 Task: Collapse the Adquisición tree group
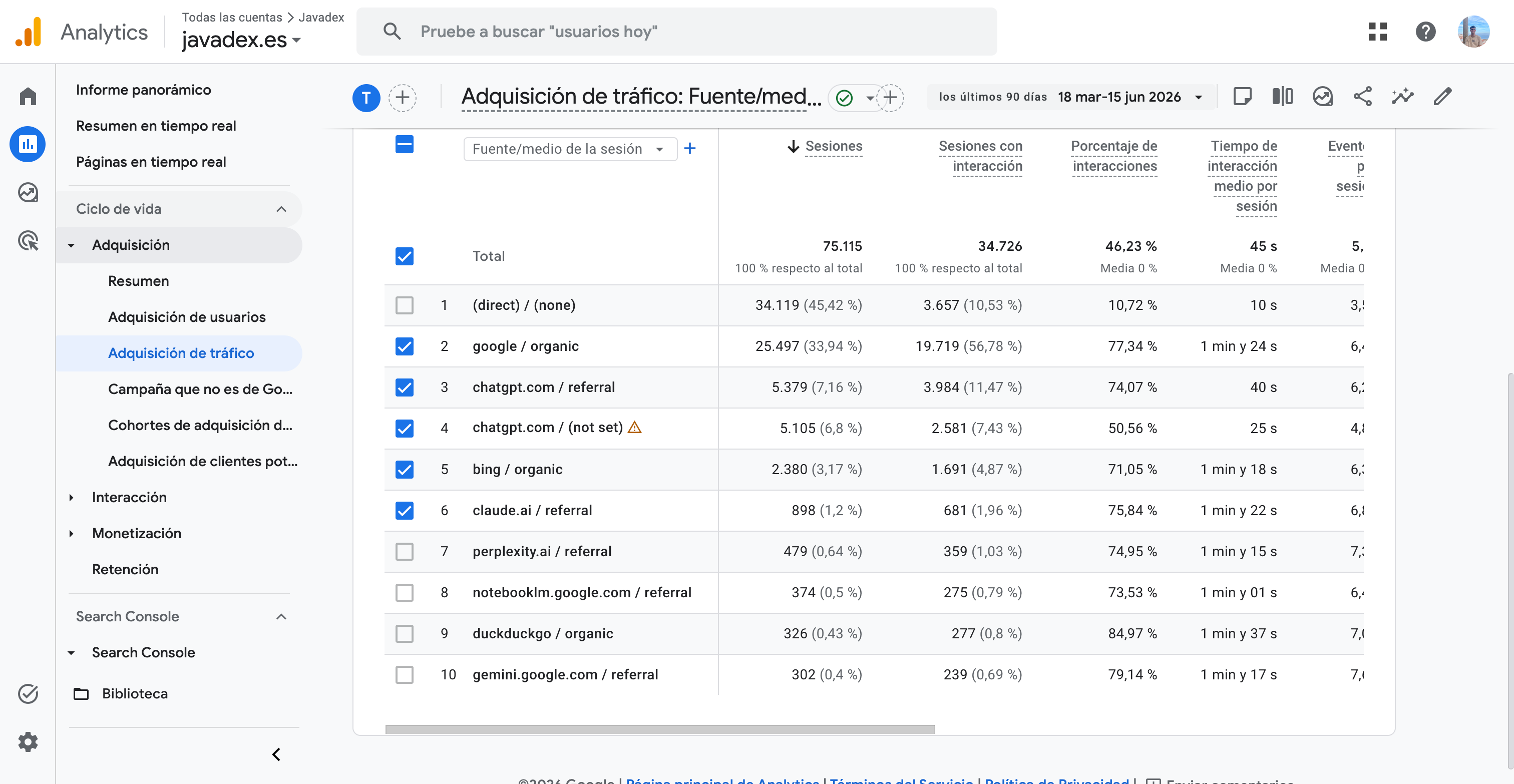71,245
